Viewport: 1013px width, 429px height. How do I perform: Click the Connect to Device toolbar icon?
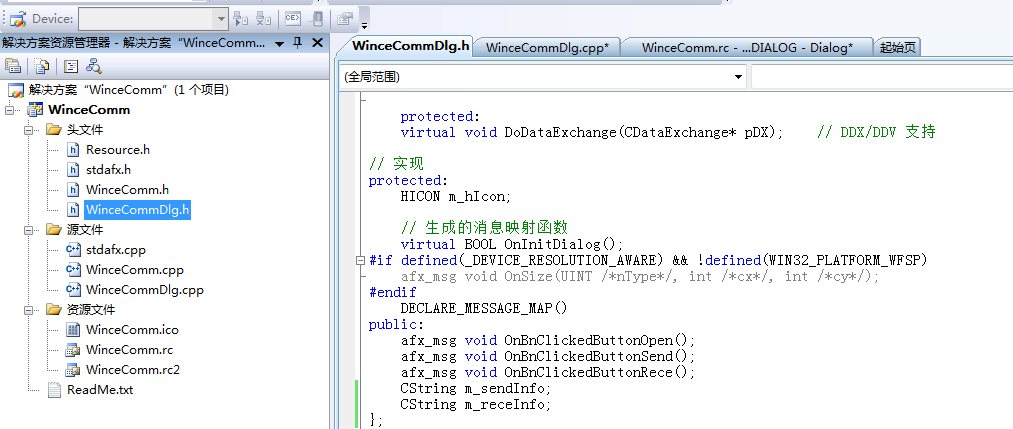pos(240,18)
